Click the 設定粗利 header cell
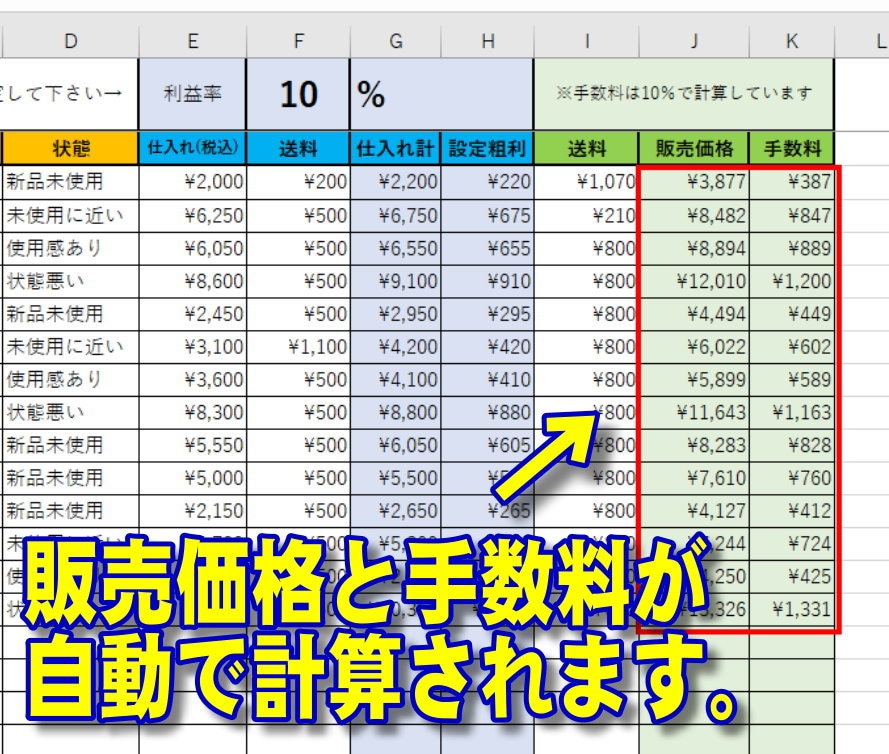 (487, 149)
